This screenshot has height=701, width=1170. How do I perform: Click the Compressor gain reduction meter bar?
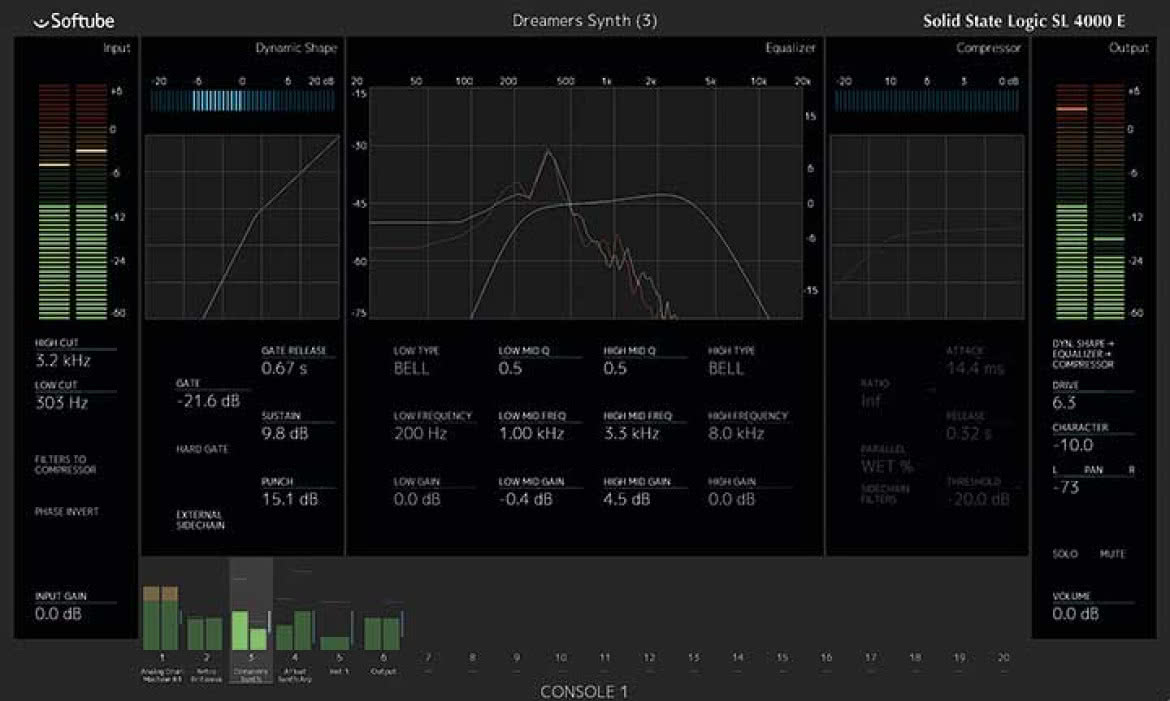point(927,101)
